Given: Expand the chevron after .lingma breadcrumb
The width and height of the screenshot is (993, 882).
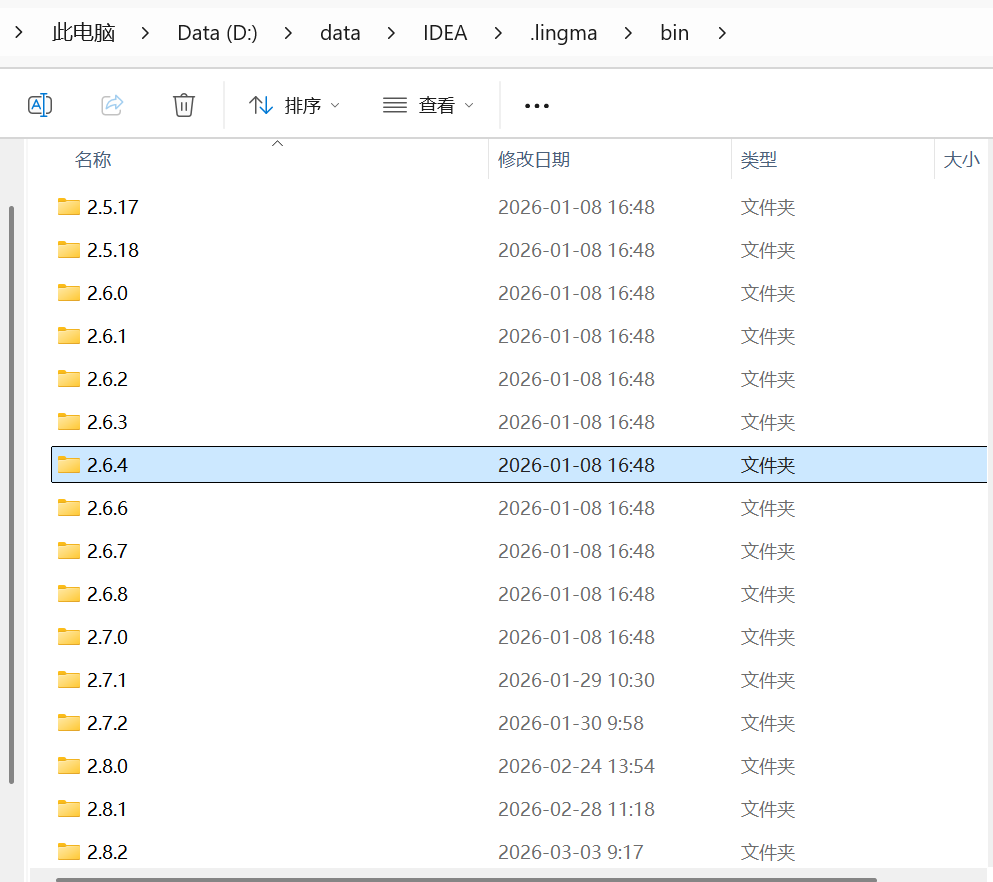Looking at the screenshot, I should (x=628, y=33).
